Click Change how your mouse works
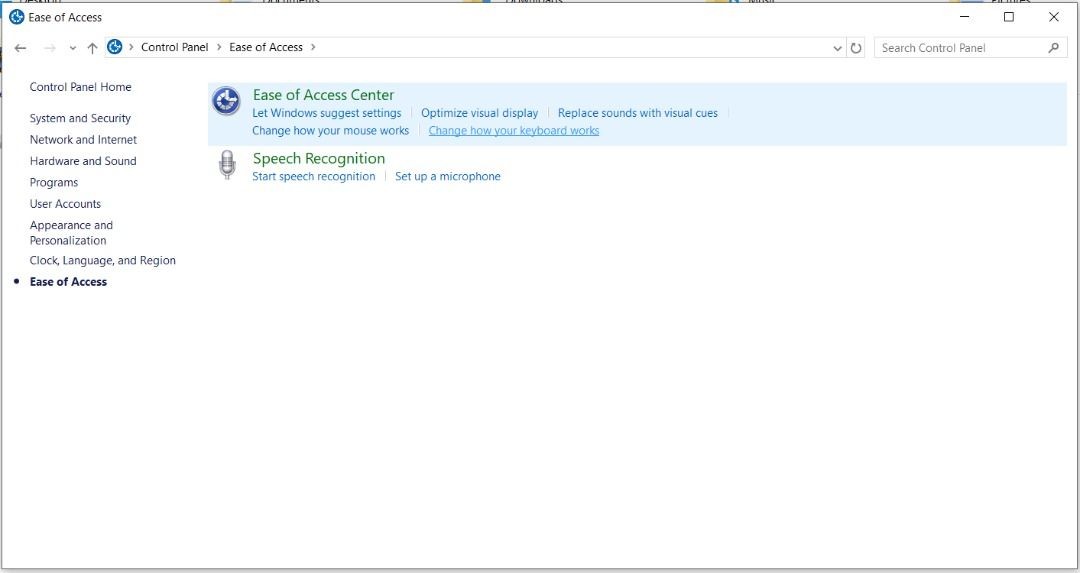 coord(331,130)
